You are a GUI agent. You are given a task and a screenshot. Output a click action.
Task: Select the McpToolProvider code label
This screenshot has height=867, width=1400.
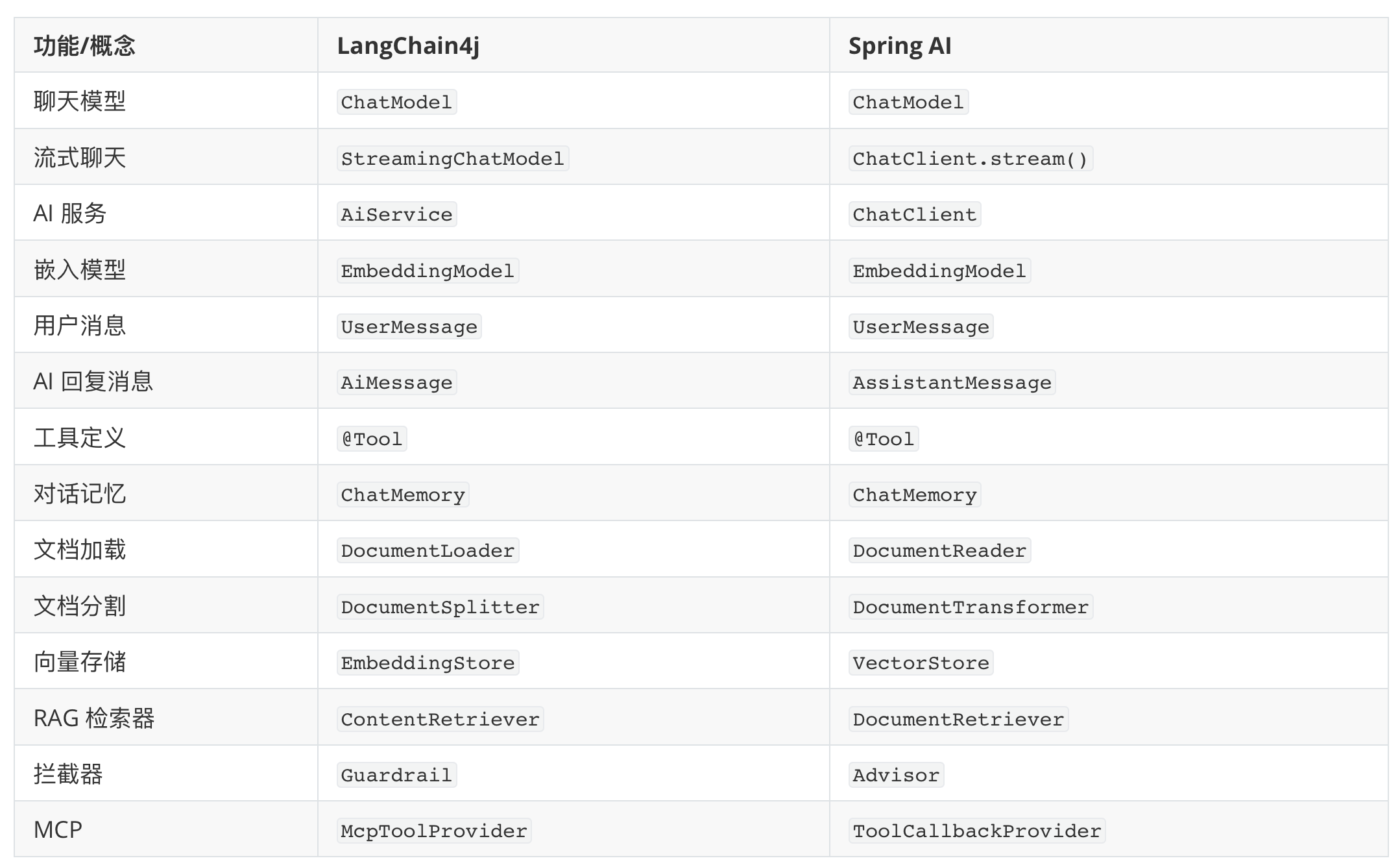434,831
